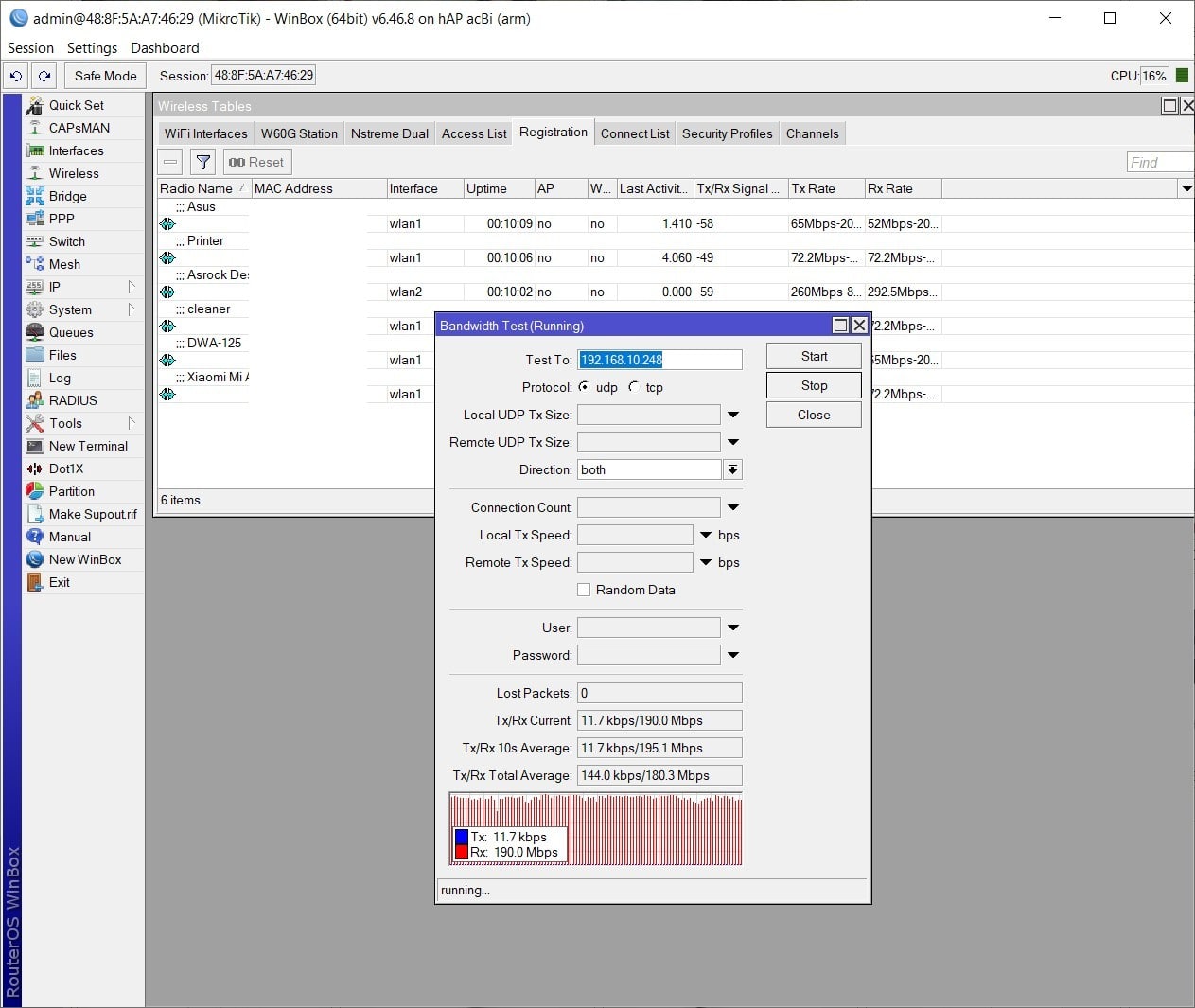1195x1008 pixels.
Task: Click the redo arrow toolbar button
Action: [x=44, y=76]
